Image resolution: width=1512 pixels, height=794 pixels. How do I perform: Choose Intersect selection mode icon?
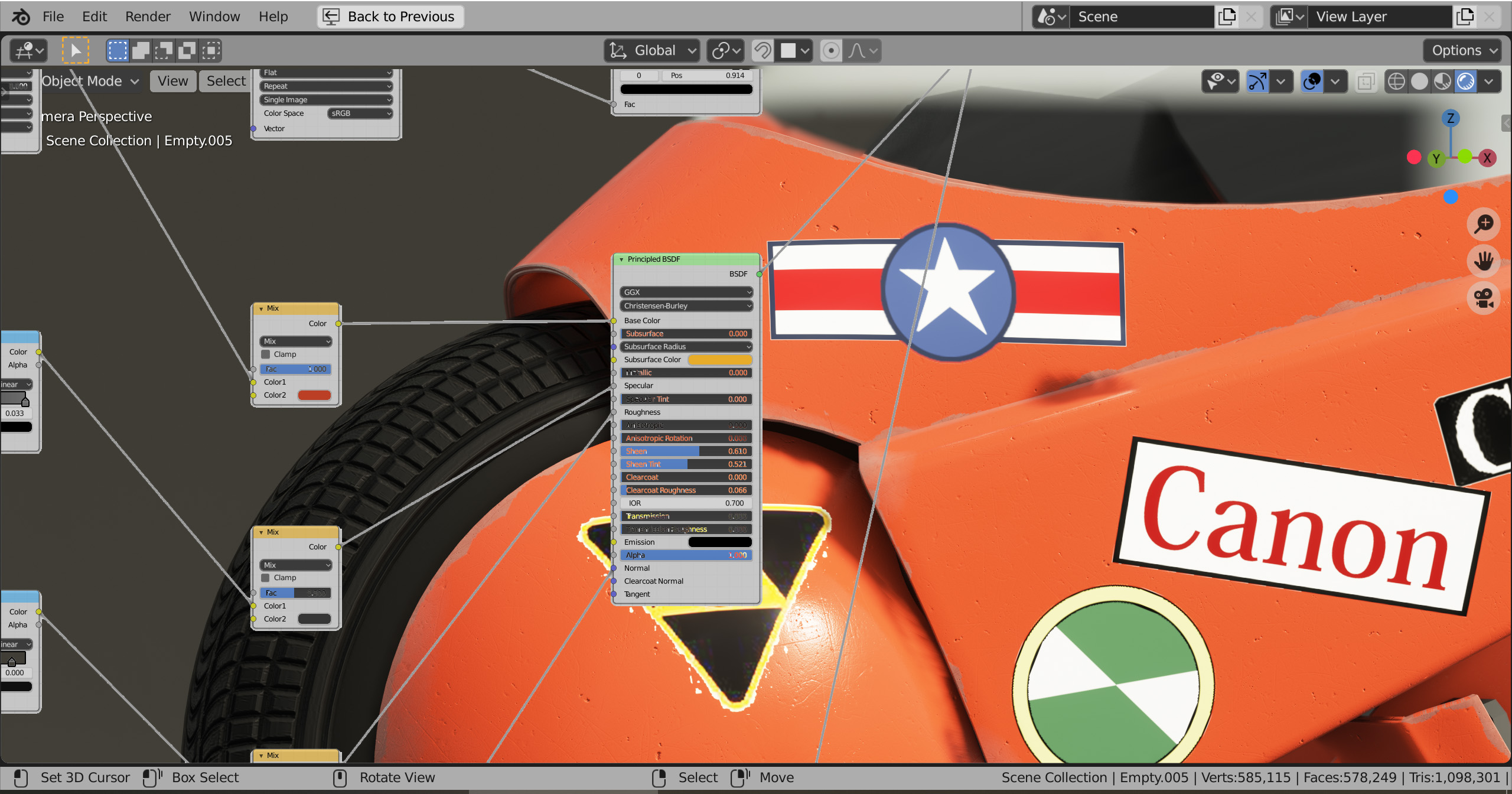click(210, 50)
